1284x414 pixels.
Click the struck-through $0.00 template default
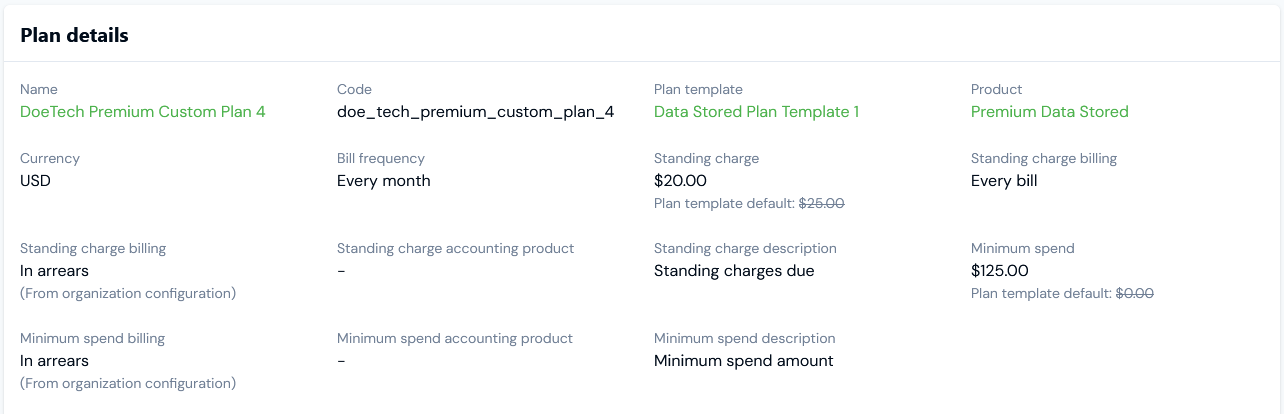1134,293
